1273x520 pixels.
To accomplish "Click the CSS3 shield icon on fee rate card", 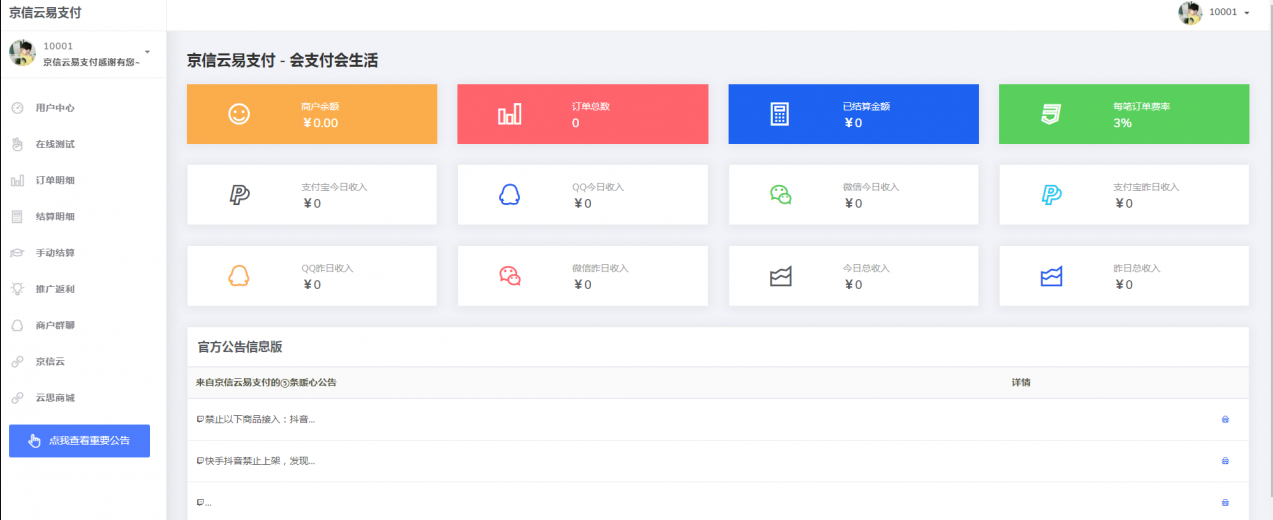I will pos(1051,114).
